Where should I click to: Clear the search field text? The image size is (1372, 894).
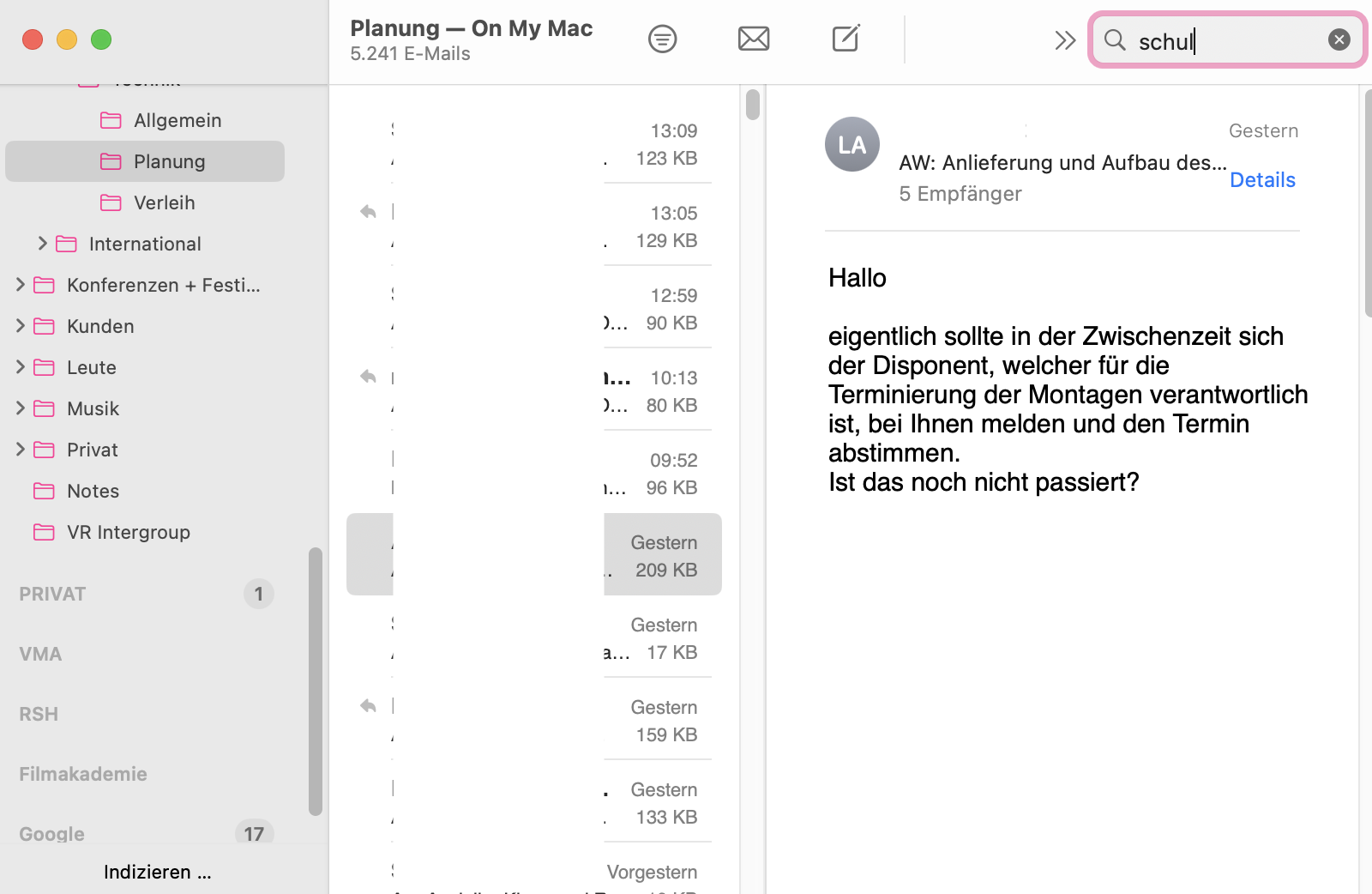(1339, 39)
